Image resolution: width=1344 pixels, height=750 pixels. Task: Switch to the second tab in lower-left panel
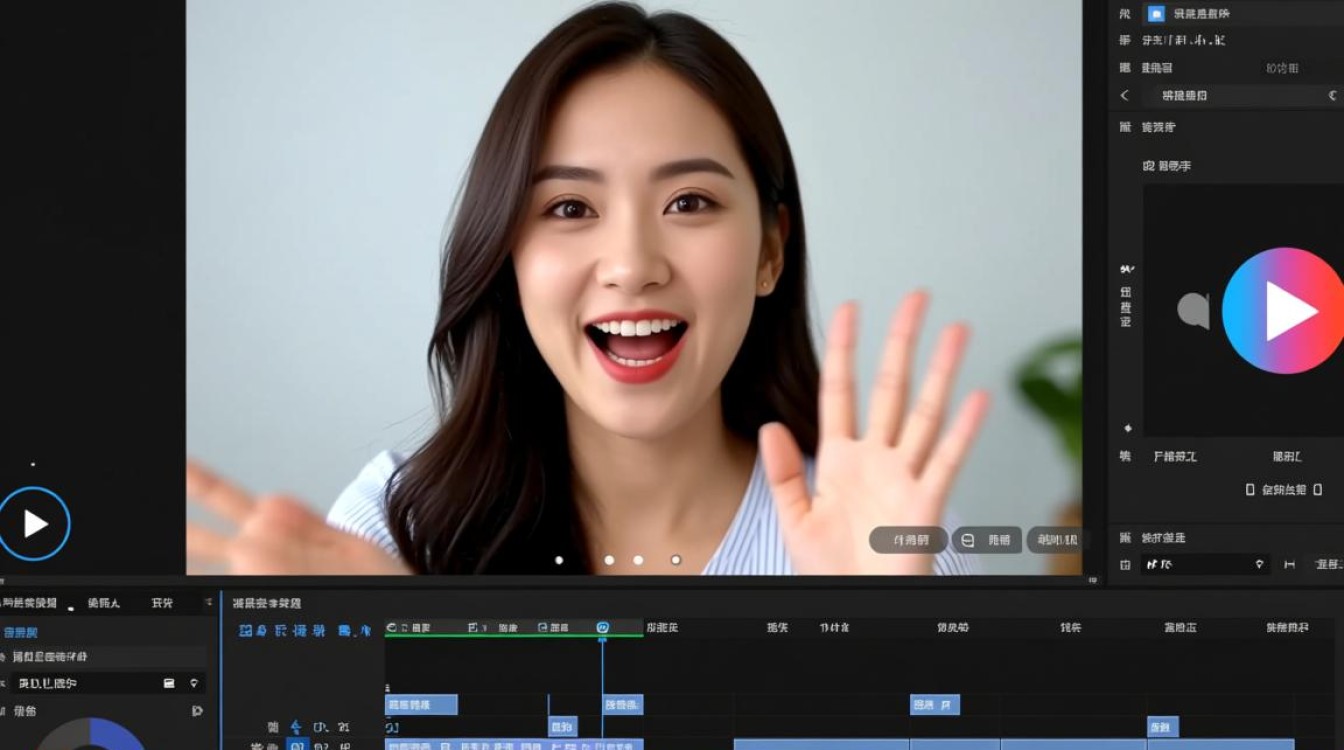click(x=103, y=603)
